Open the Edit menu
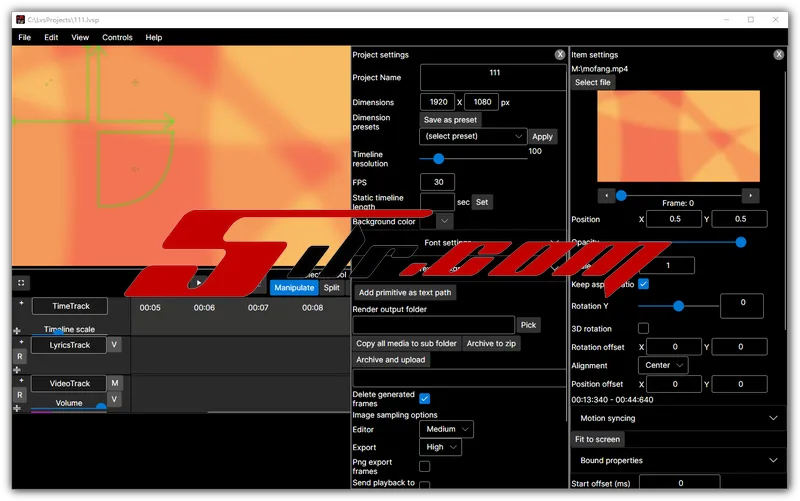 coord(51,37)
